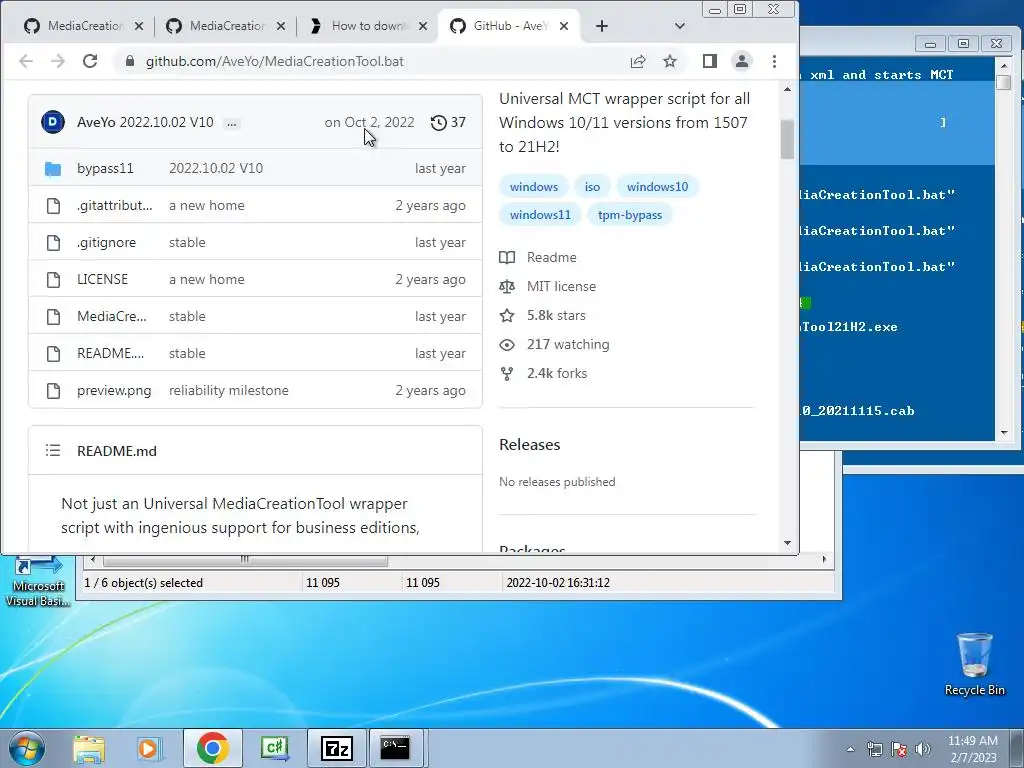Click the 2022-10-02 16:31:12 status date
Viewport: 1024px width, 768px height.
558,583
